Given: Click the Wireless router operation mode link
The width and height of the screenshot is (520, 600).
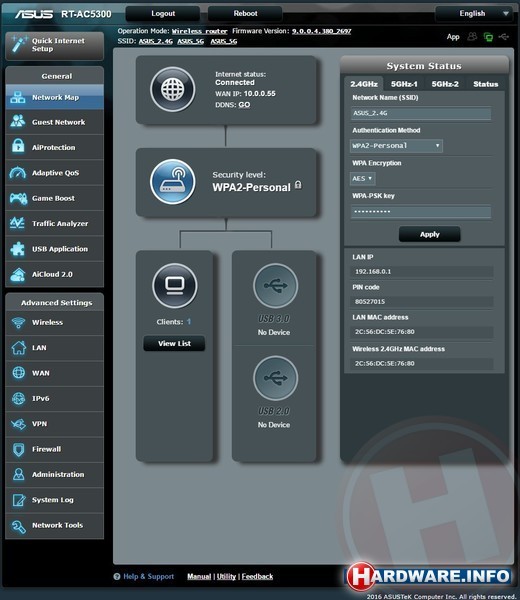Looking at the screenshot, I should pos(199,31).
